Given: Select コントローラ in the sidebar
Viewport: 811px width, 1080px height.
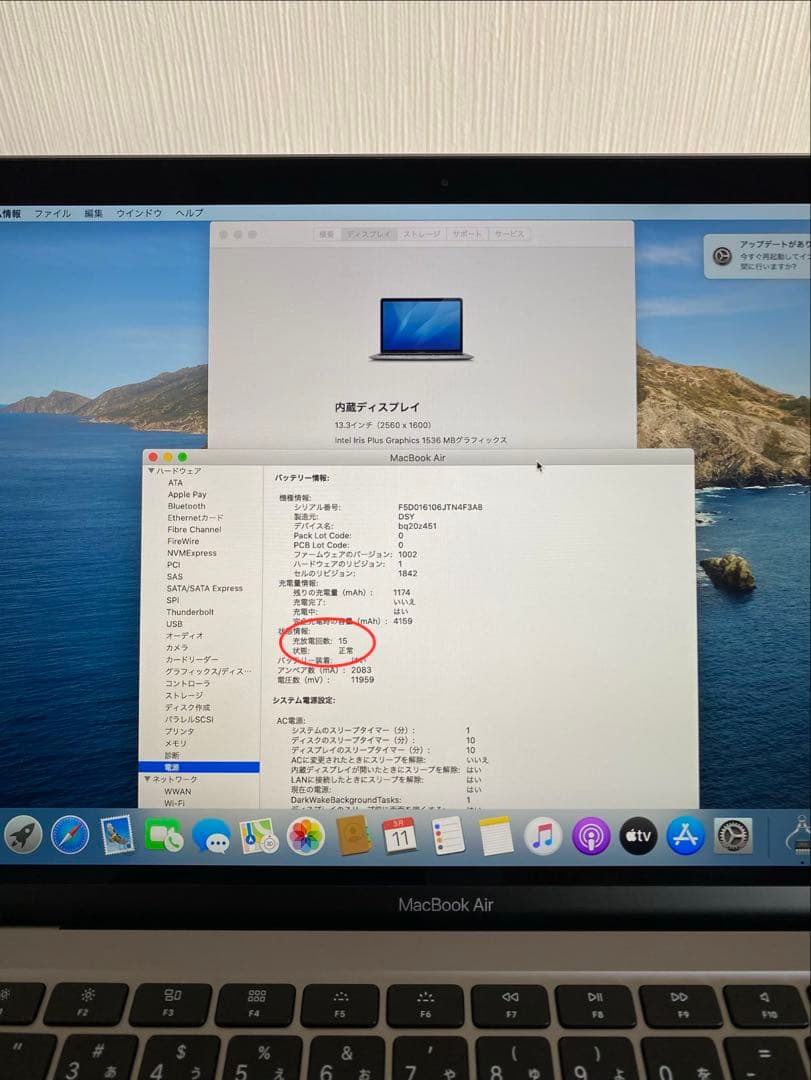Looking at the screenshot, I should pos(187,683).
